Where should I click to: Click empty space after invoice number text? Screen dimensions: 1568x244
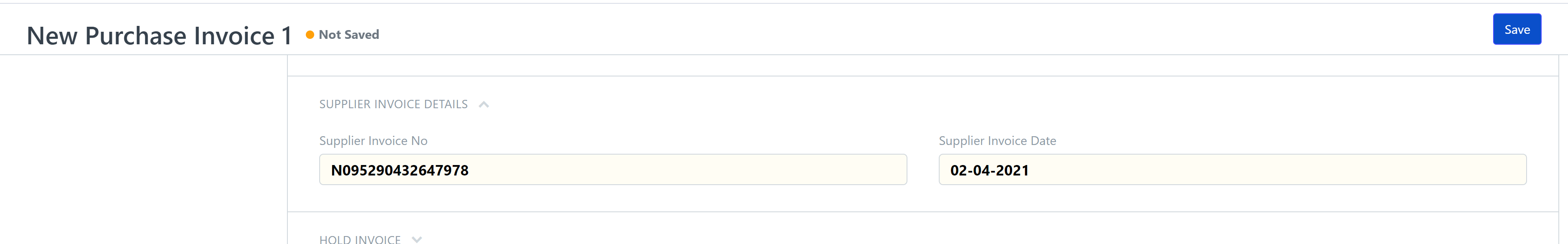tap(688, 170)
